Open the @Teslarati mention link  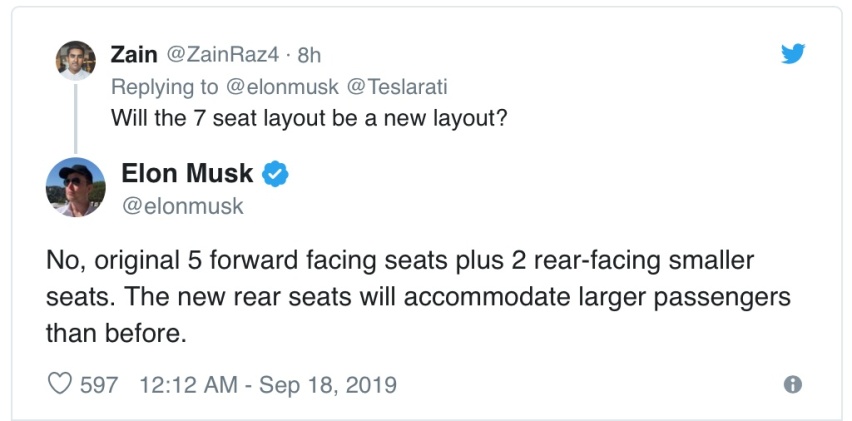396,87
